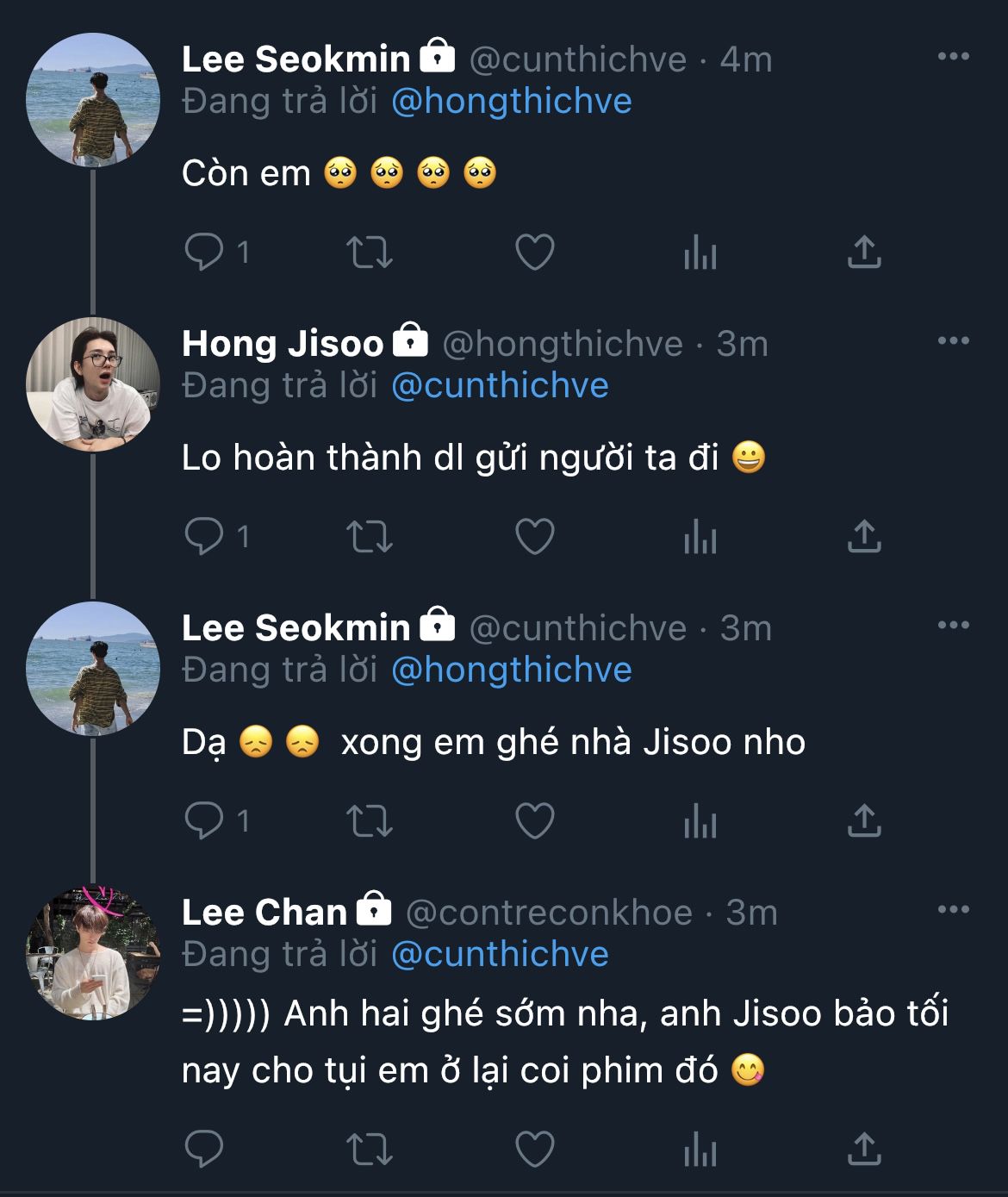Open more options on the "Dạ xong em ghé" tweet
Image resolution: width=1008 pixels, height=1197 pixels.
click(953, 626)
